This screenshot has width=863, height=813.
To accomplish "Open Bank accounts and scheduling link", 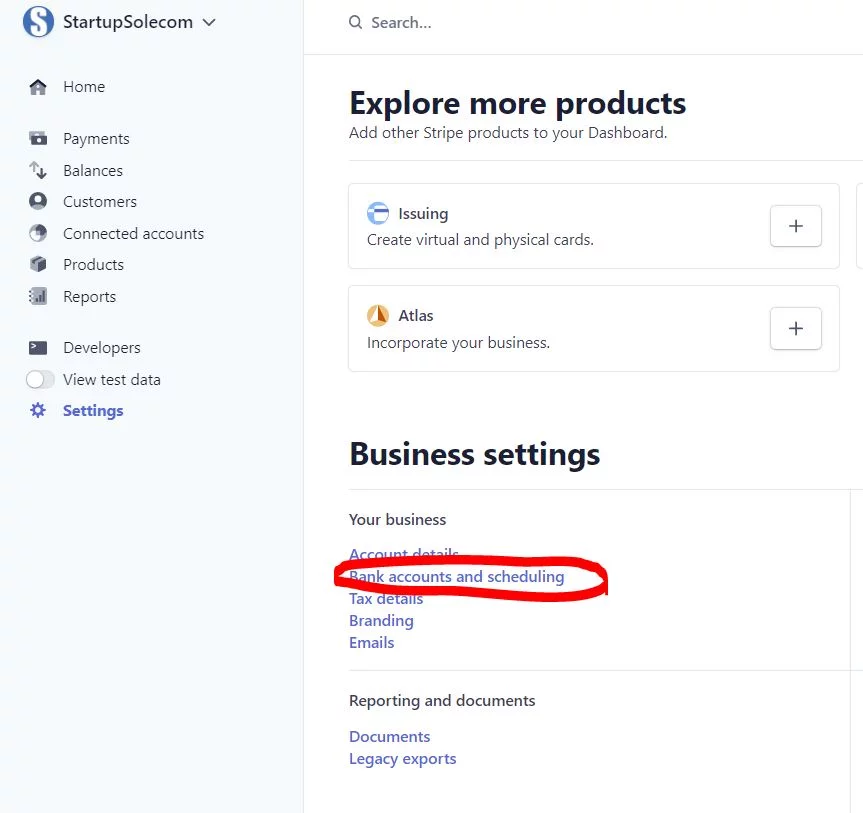I will pos(456,577).
